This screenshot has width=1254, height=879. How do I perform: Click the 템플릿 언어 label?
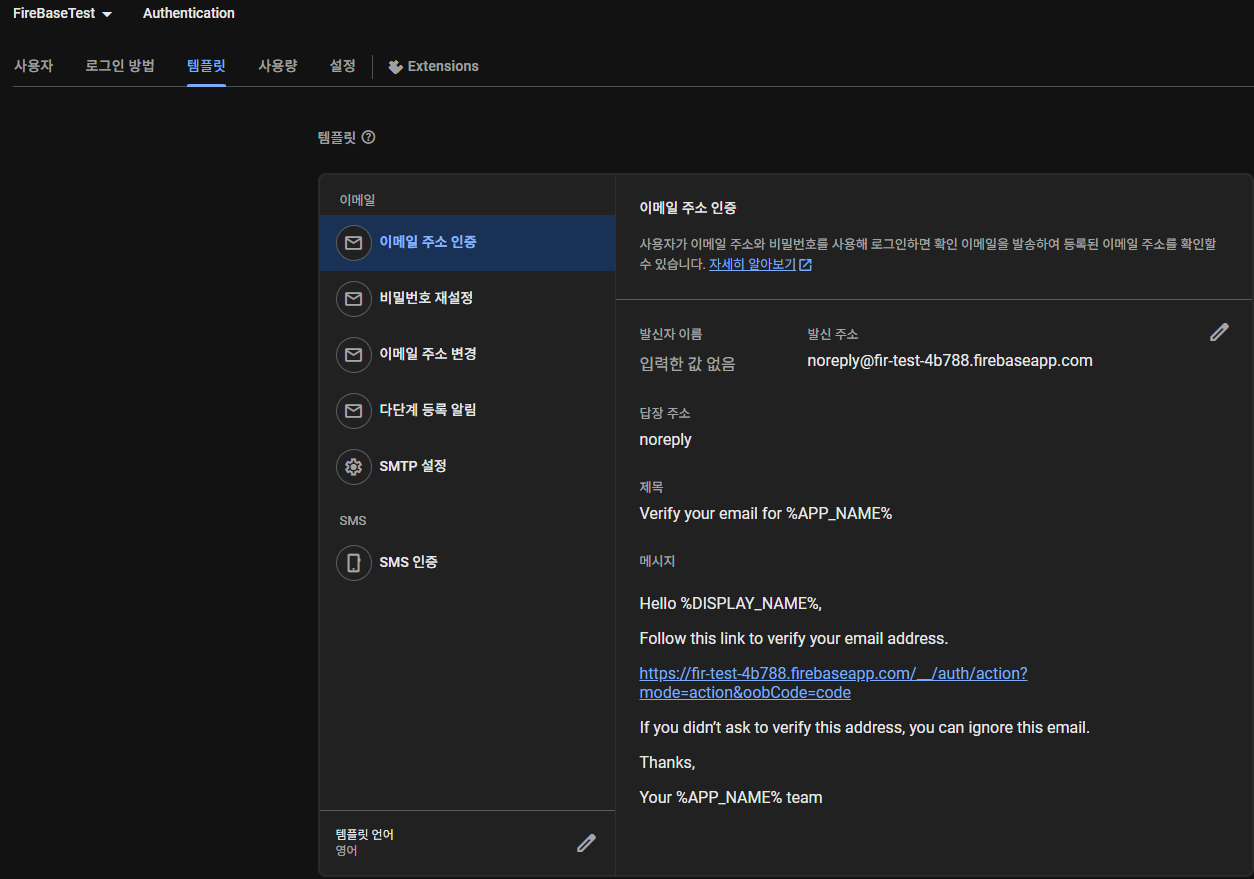[365, 834]
